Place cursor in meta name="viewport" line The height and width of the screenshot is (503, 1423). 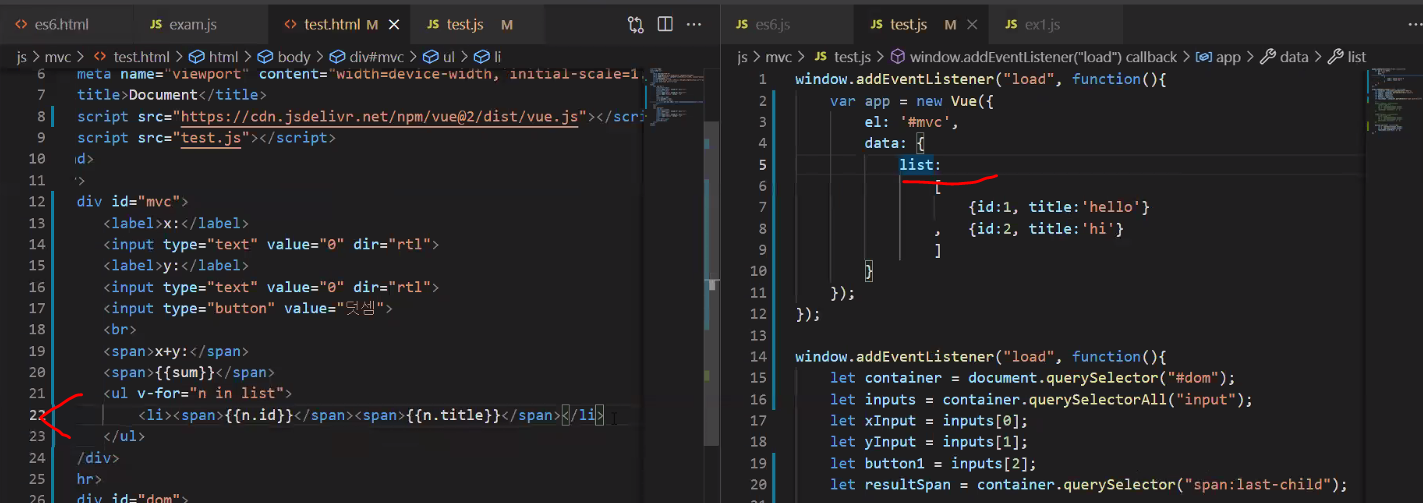tap(360, 74)
